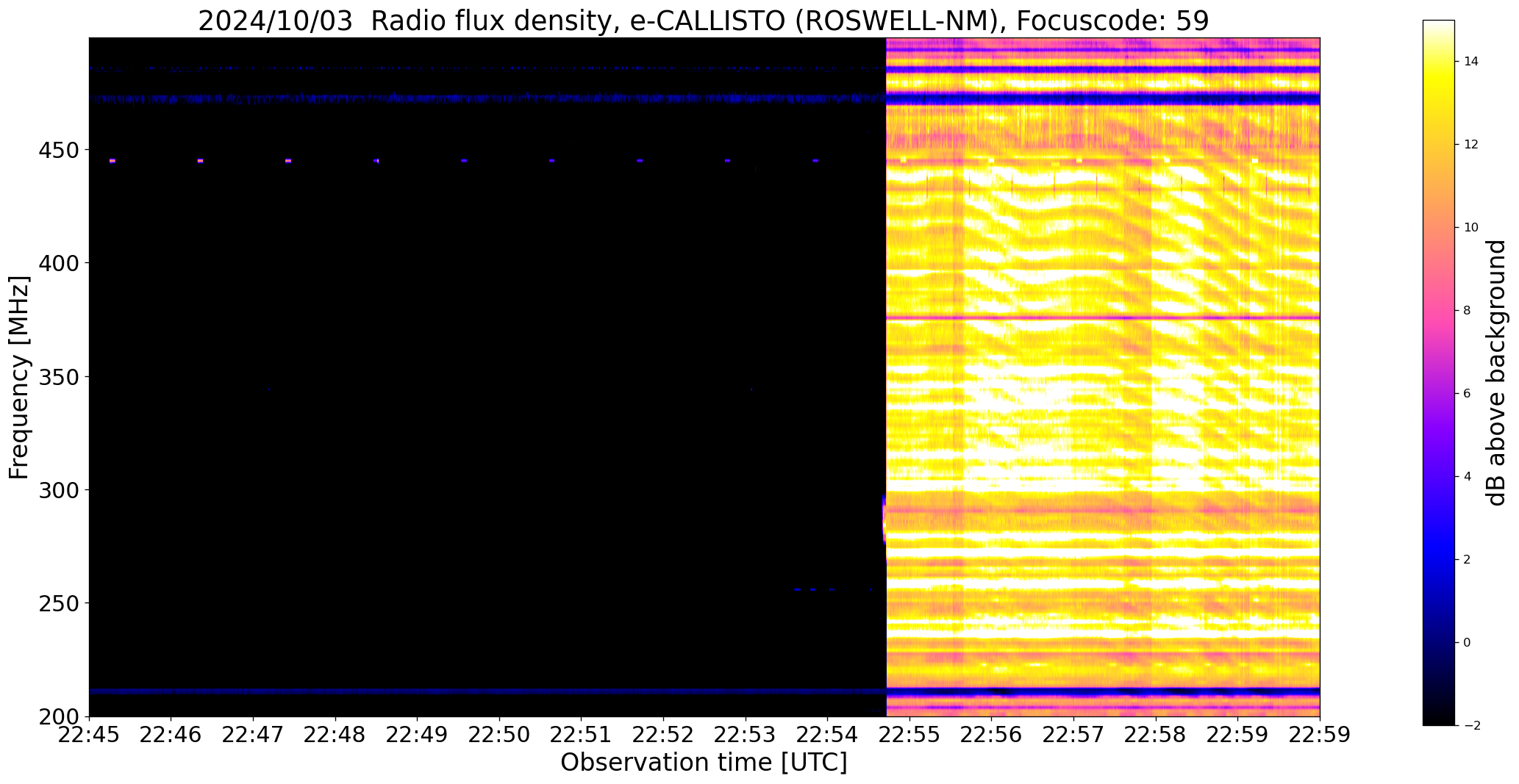Viewport: 1519px width, 784px height.
Task: Click the 400 frequency tick label
Action: (x=58, y=263)
